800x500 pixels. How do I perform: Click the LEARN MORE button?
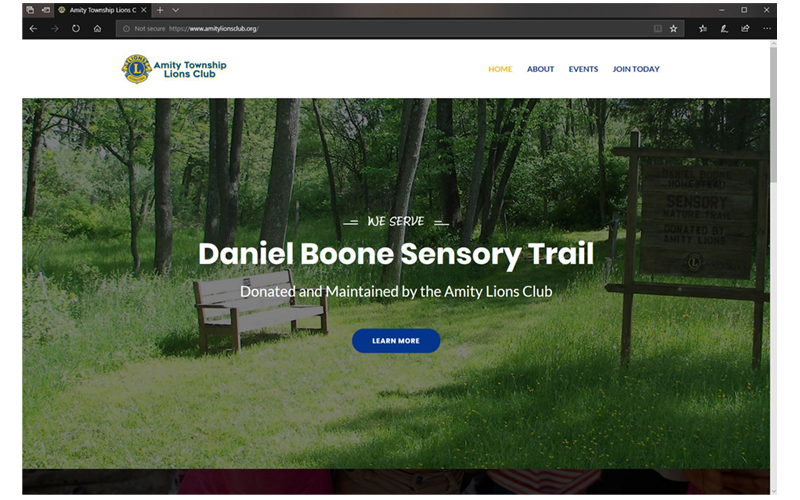[x=396, y=341]
